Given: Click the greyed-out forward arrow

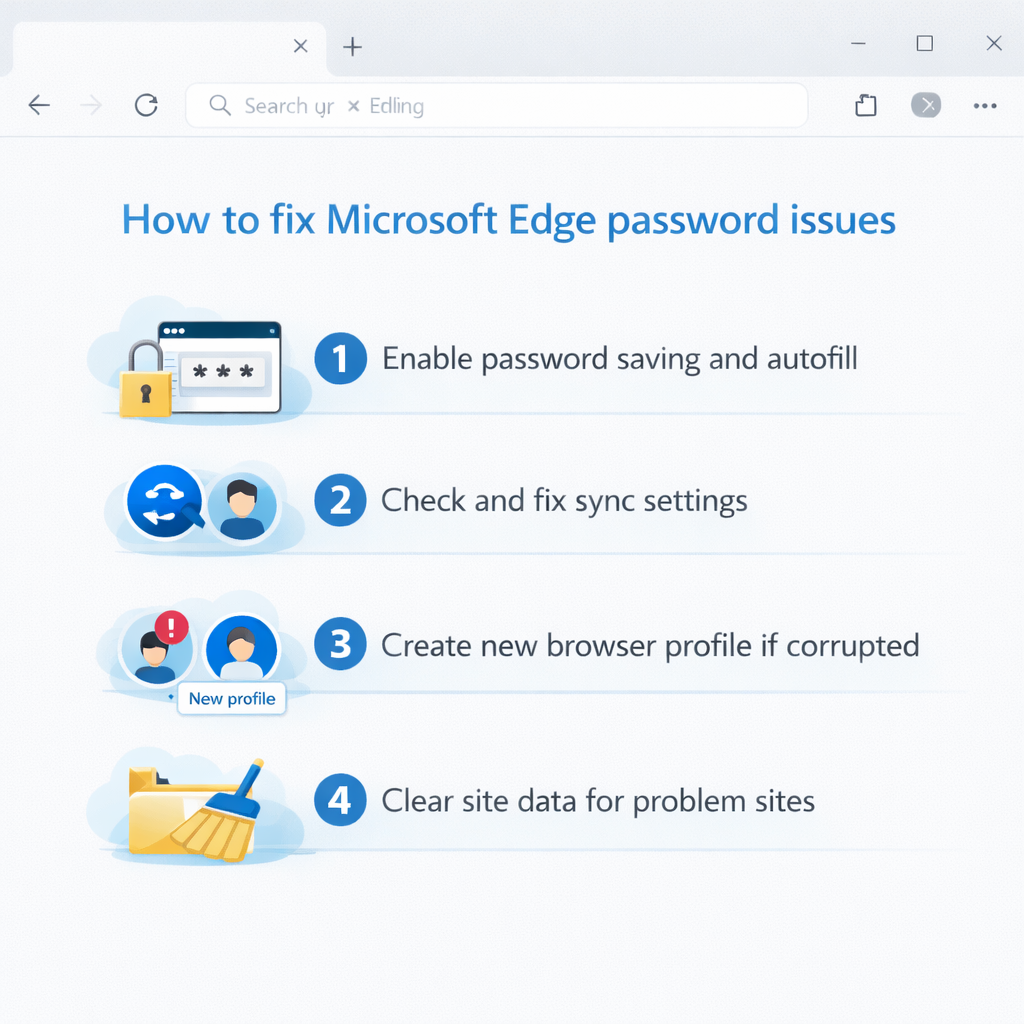Looking at the screenshot, I should point(91,105).
